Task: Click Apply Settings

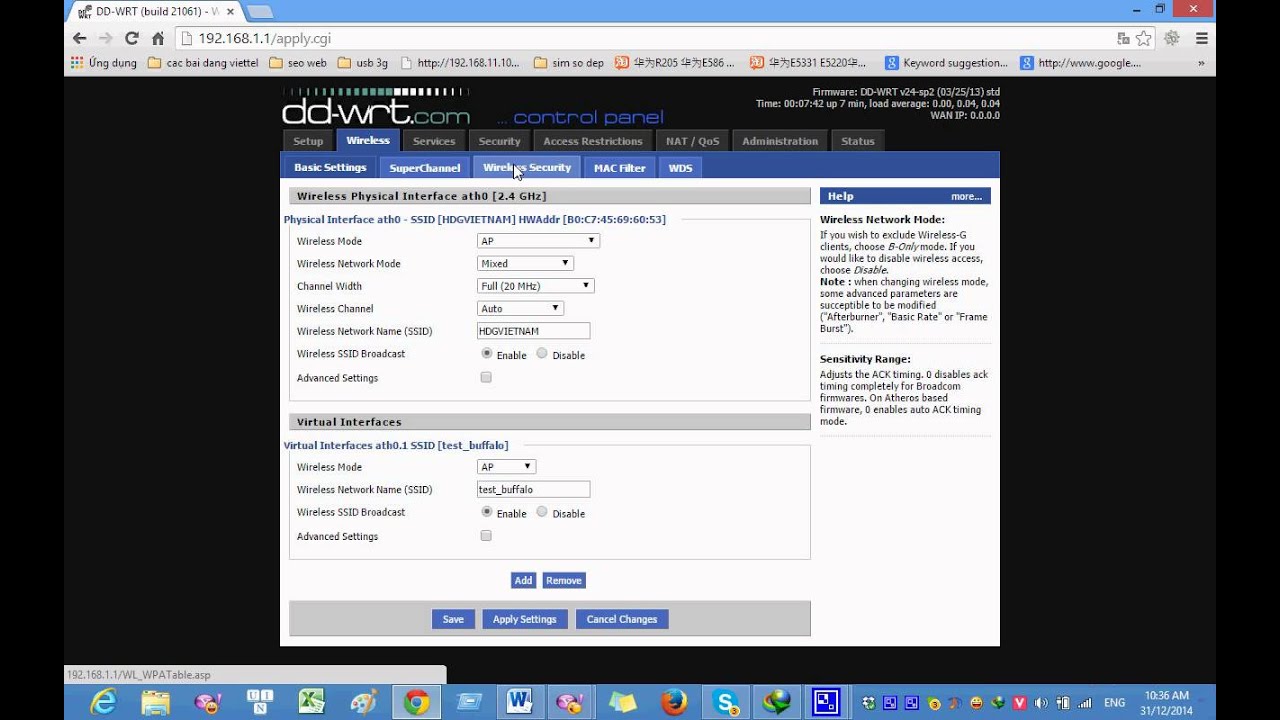Action: pyautogui.click(x=524, y=619)
